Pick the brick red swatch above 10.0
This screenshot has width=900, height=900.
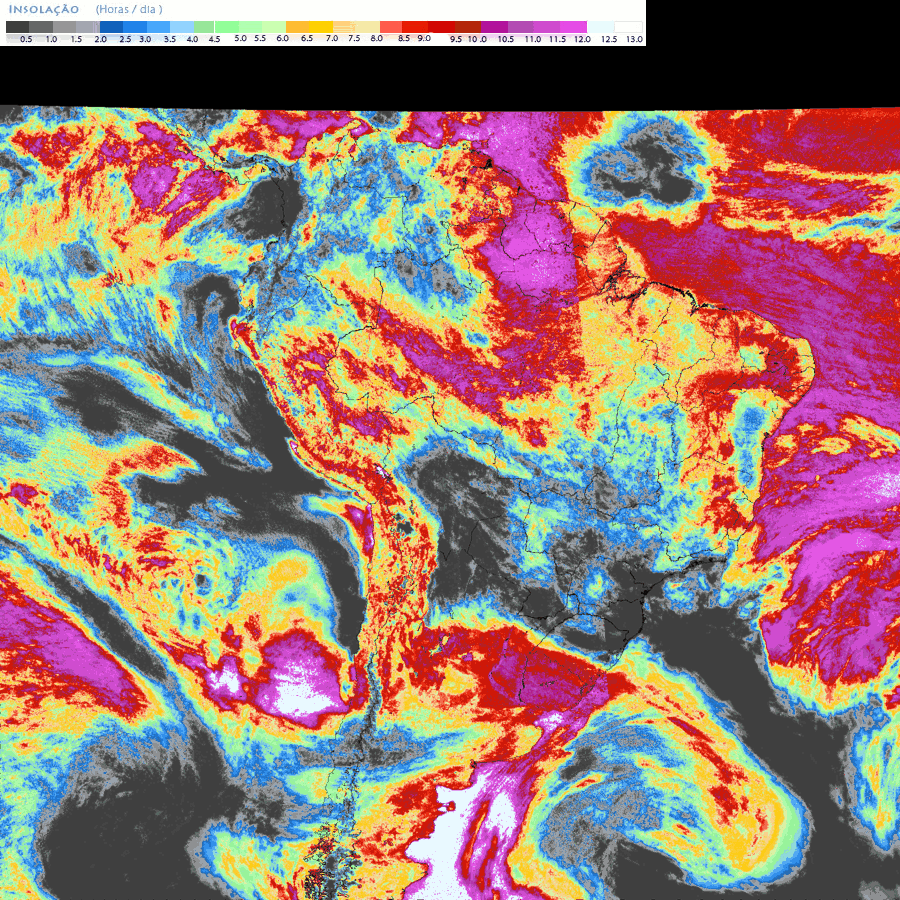coord(468,27)
